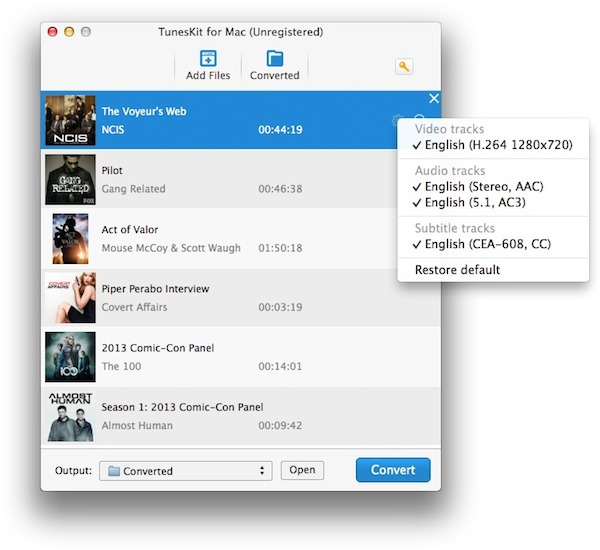Click the gear settings icon on NCIS row
This screenshot has height=550, width=600.
398,120
